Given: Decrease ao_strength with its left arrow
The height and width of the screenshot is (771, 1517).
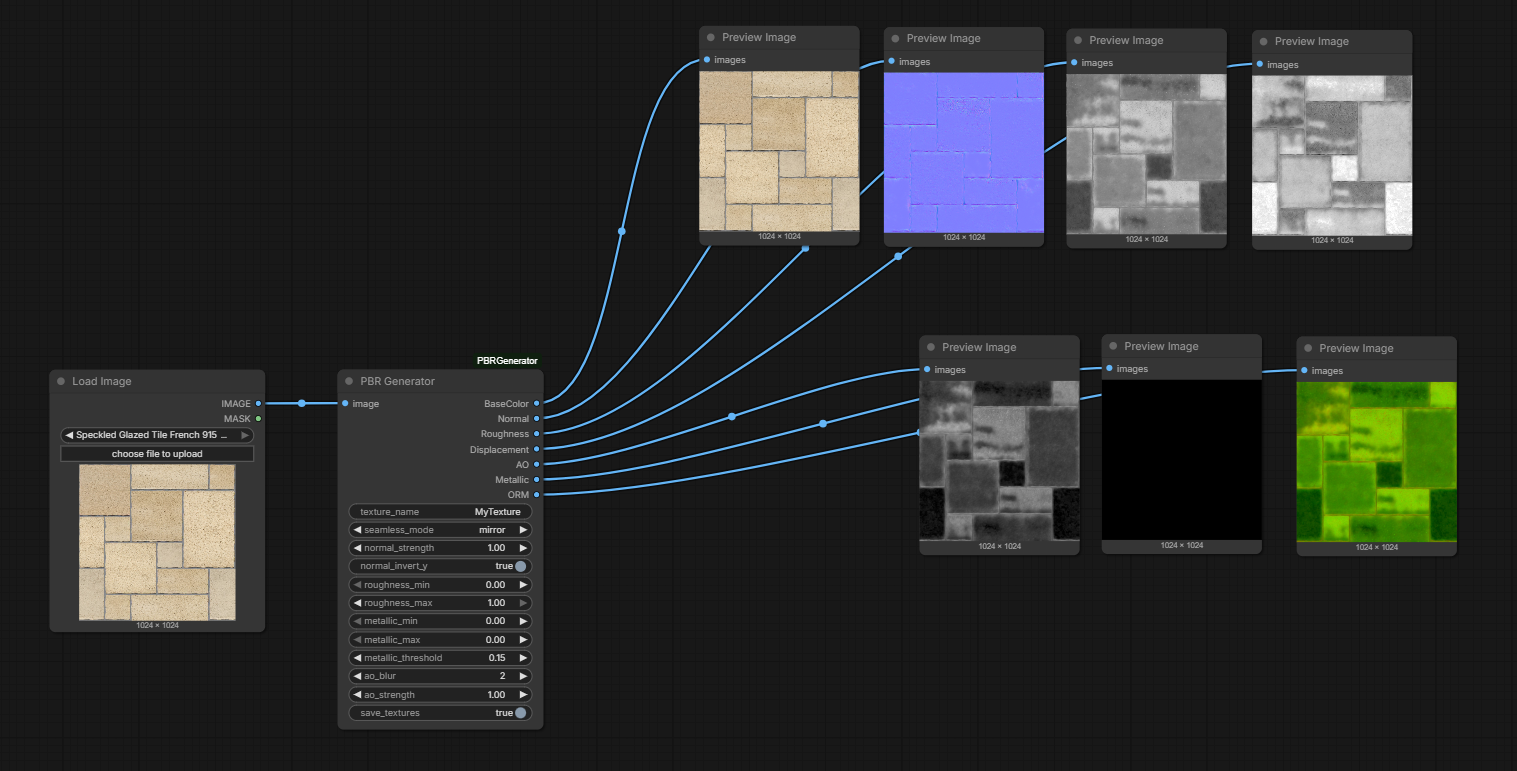Looking at the screenshot, I should coord(357,694).
